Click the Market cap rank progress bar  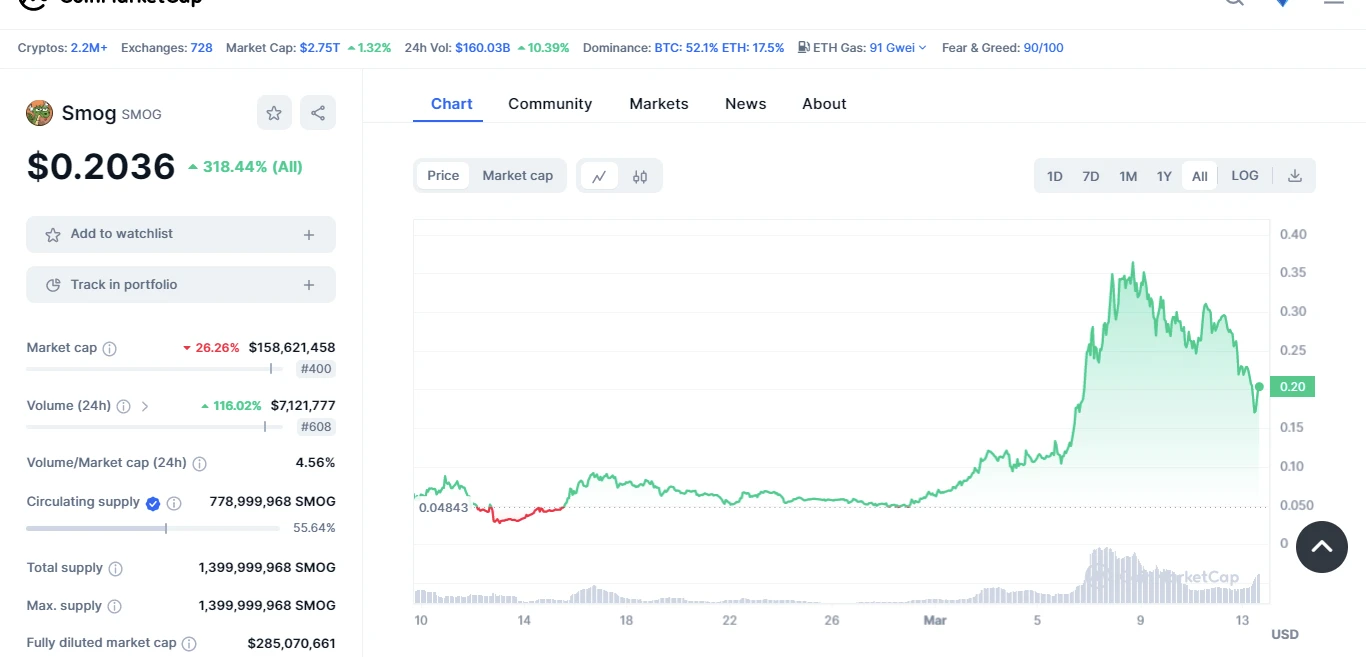click(155, 369)
